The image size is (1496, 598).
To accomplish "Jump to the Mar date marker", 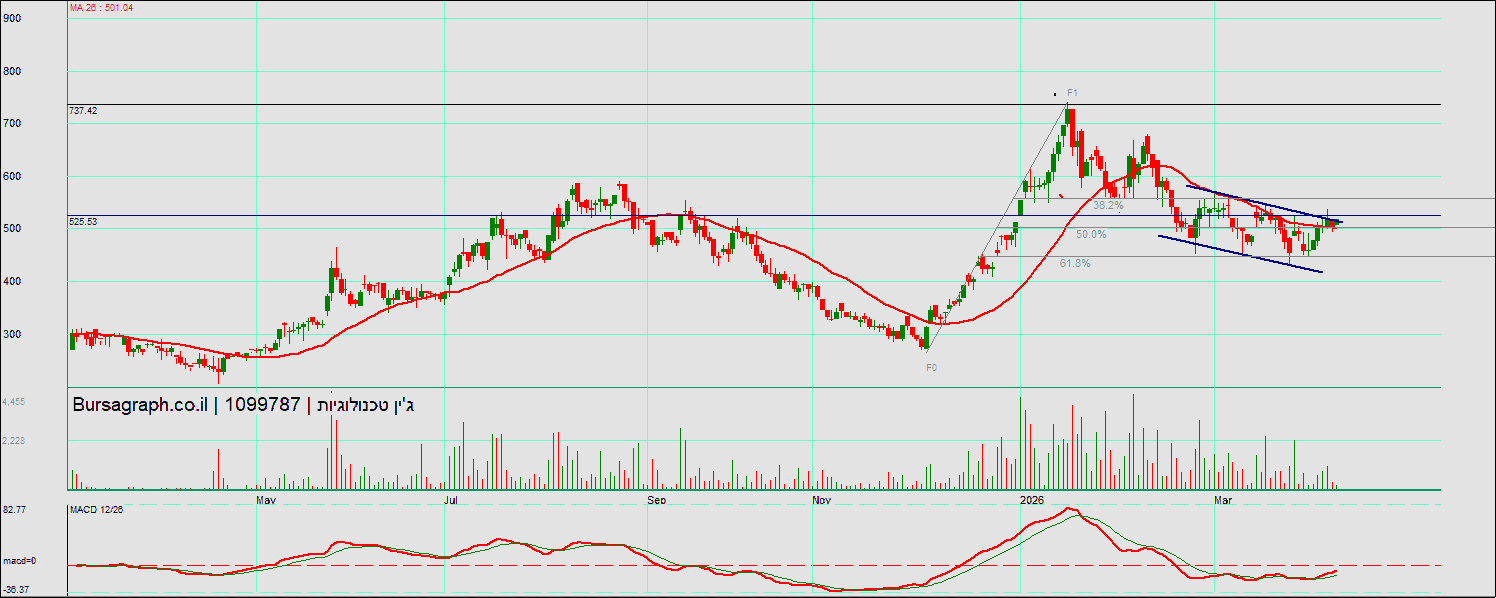I will [x=1221, y=498].
